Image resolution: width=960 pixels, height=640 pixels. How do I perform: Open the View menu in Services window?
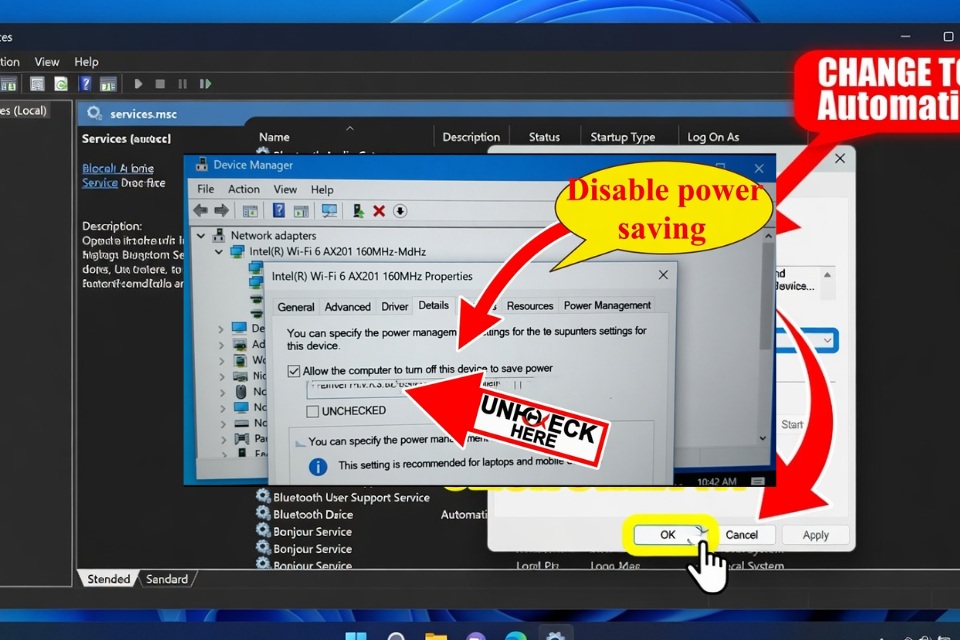click(x=47, y=62)
